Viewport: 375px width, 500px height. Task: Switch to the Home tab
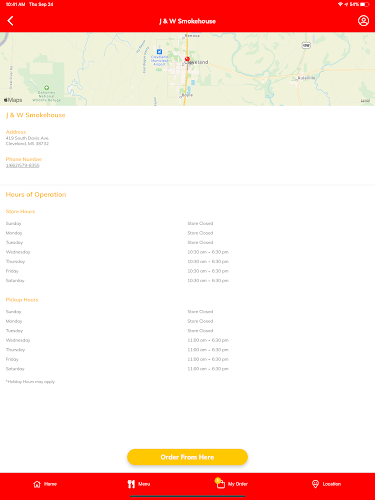(45, 484)
